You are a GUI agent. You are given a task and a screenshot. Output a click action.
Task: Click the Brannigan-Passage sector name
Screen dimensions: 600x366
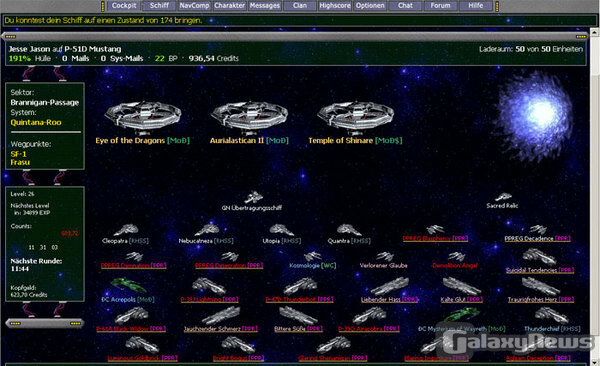pyautogui.click(x=44, y=103)
